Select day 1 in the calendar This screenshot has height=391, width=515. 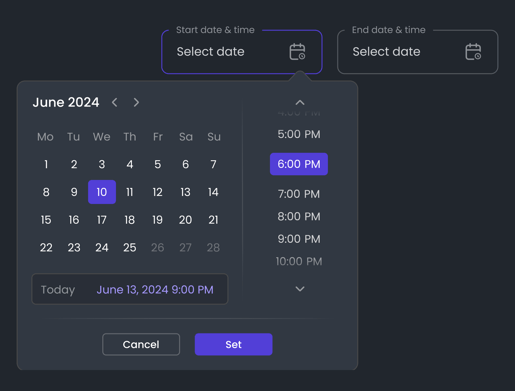pos(46,164)
